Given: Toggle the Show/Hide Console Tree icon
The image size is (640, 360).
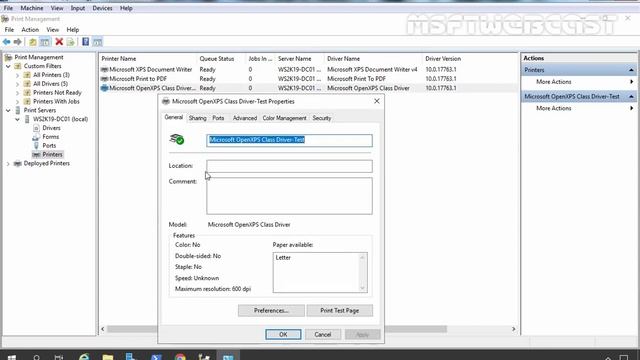Looking at the screenshot, I should coord(45,42).
